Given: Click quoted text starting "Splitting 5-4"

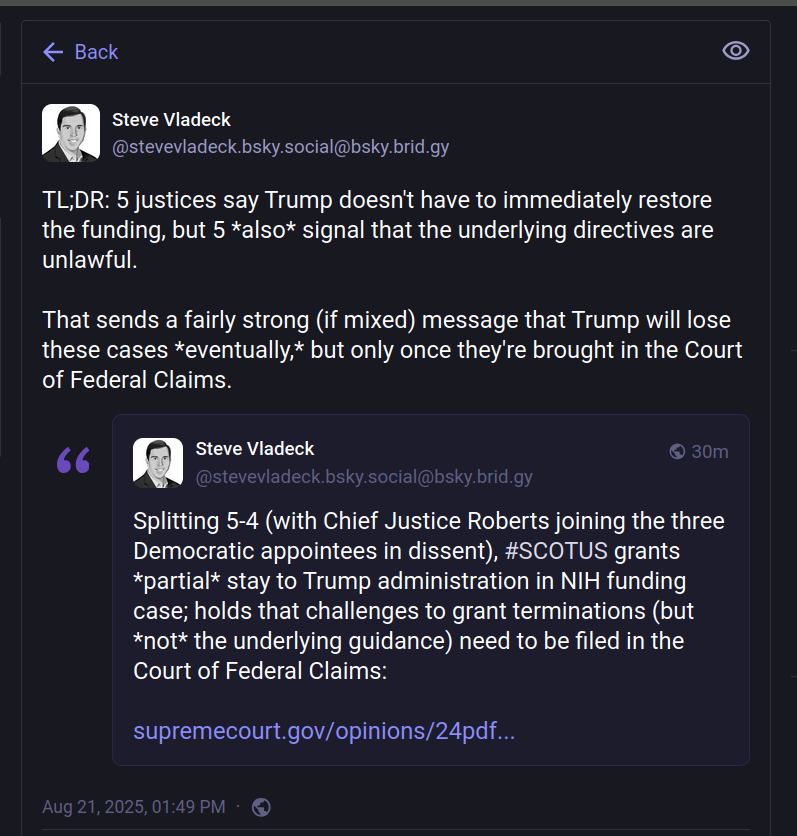Looking at the screenshot, I should coord(429,595).
